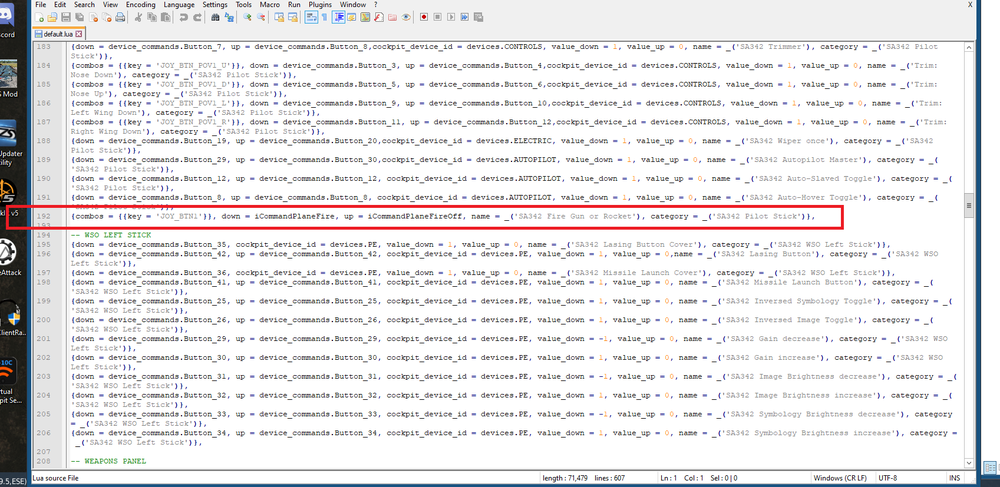Image resolution: width=1000 pixels, height=487 pixels.
Task: Toggle file monitoring eye icon
Action: click(x=406, y=18)
